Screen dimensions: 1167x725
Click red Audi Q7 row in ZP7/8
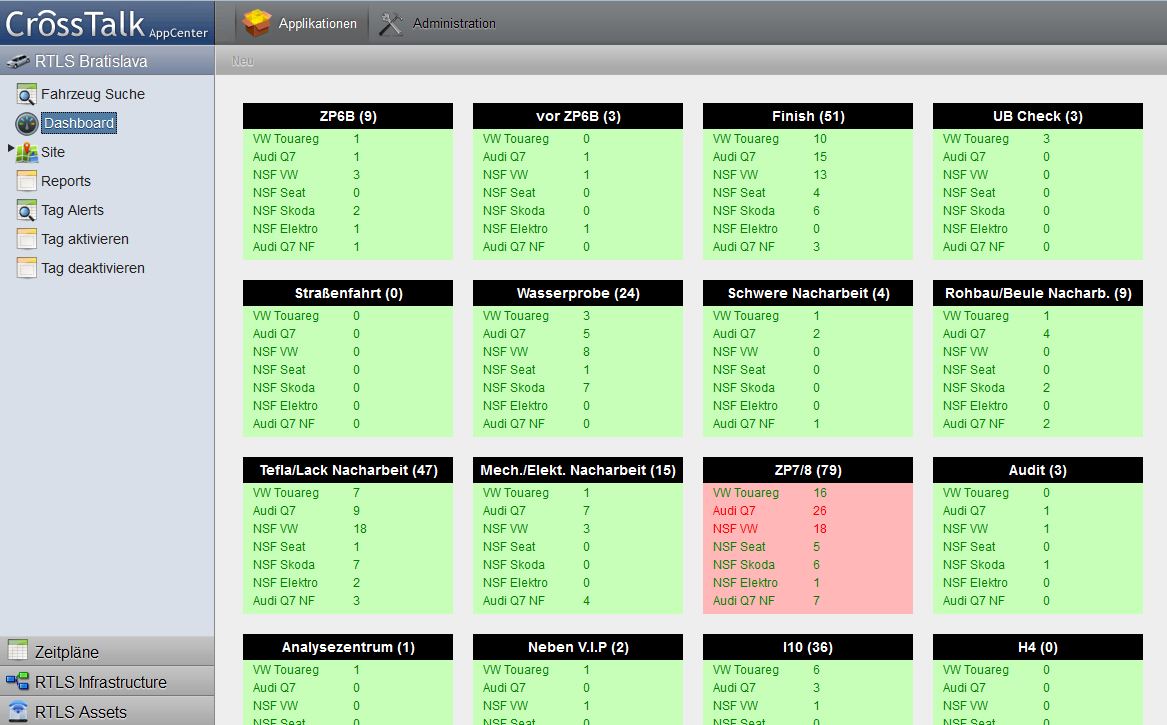[808, 511]
